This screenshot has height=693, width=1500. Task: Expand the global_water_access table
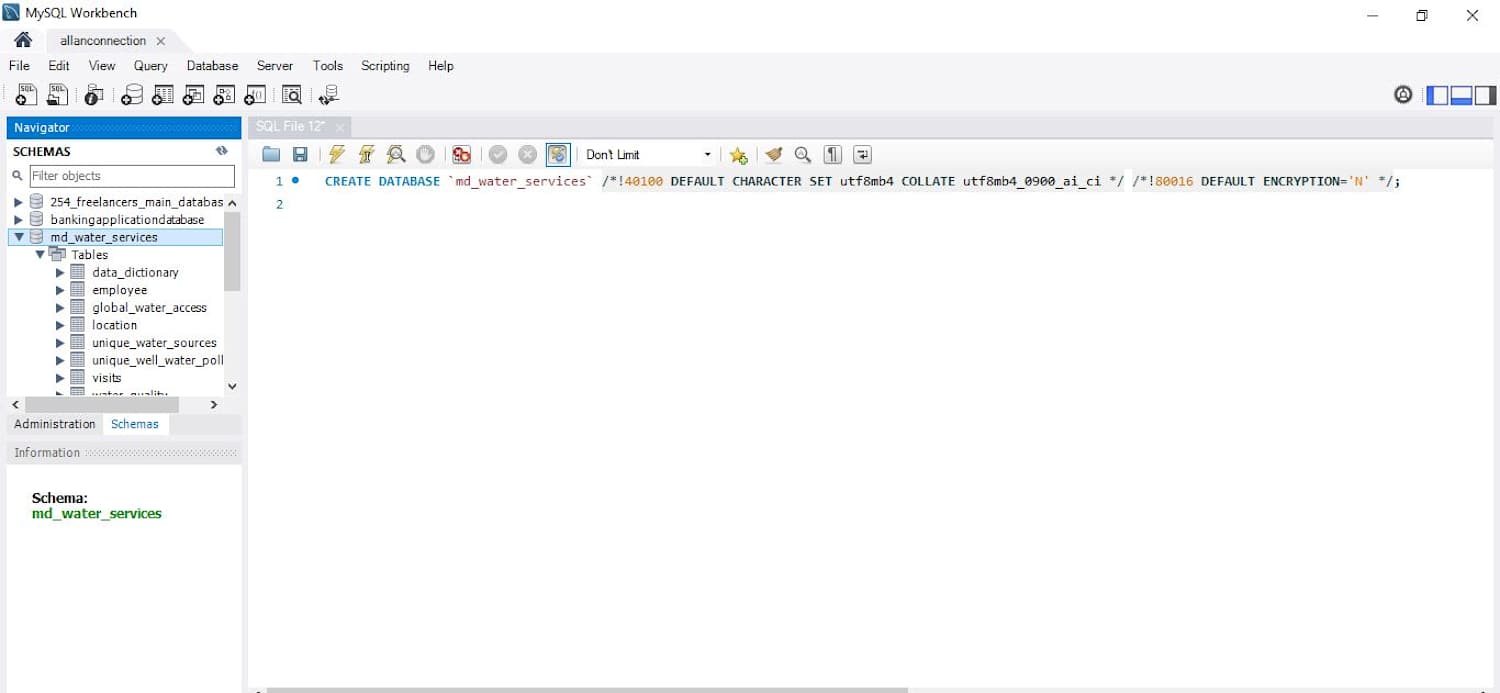(x=60, y=307)
